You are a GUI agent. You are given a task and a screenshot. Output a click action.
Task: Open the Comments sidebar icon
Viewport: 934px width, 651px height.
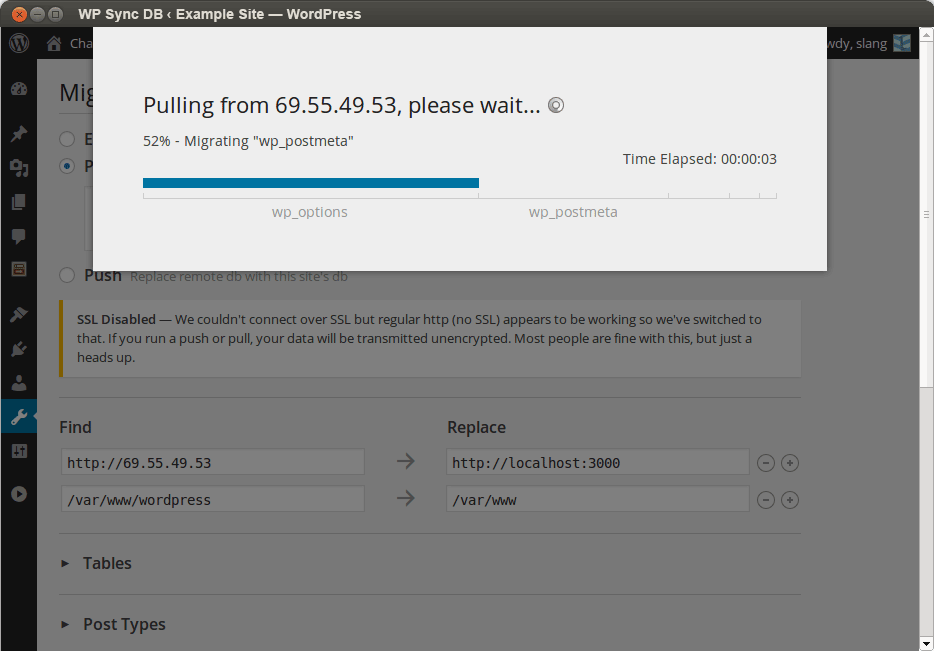[19, 236]
